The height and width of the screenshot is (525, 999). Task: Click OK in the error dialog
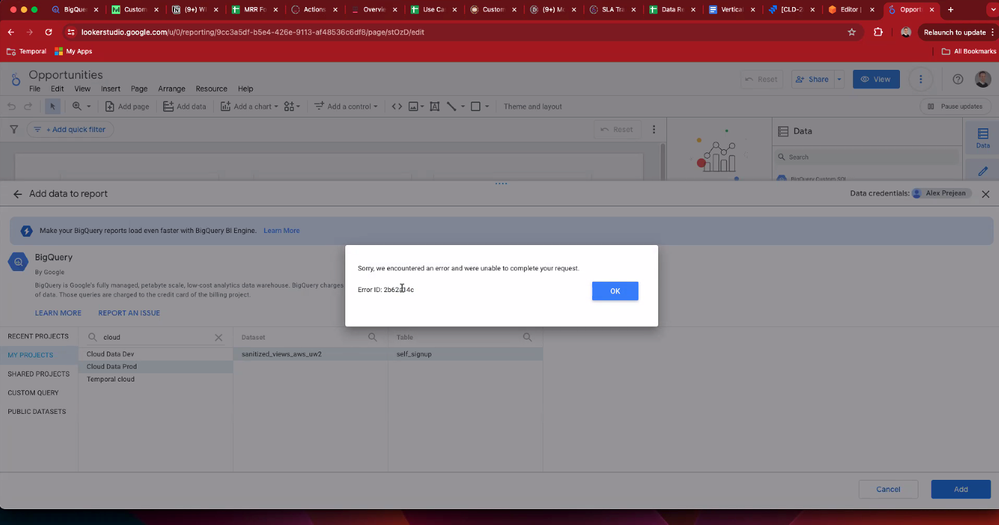pos(615,291)
